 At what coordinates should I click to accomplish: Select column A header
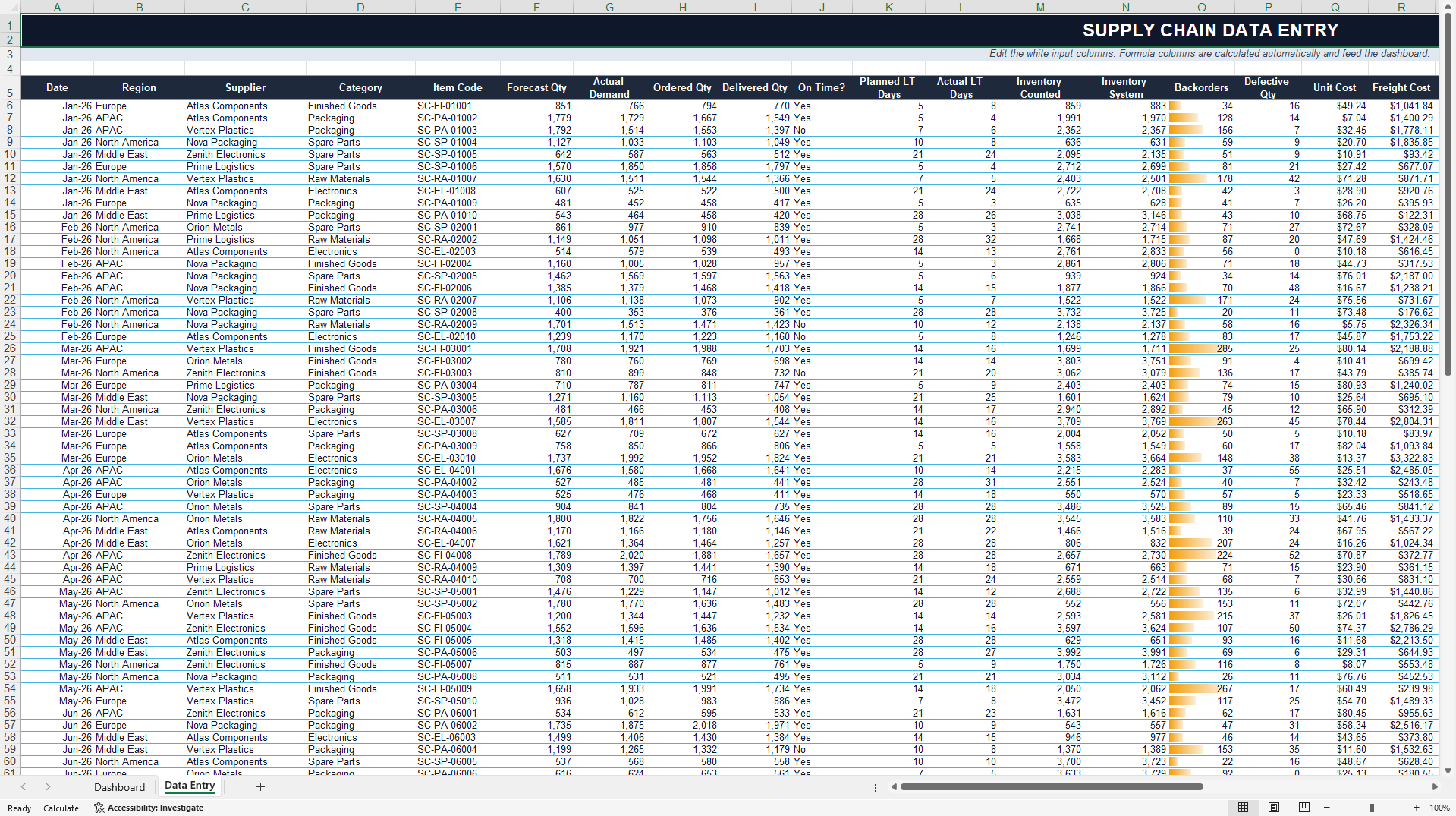(x=57, y=7)
